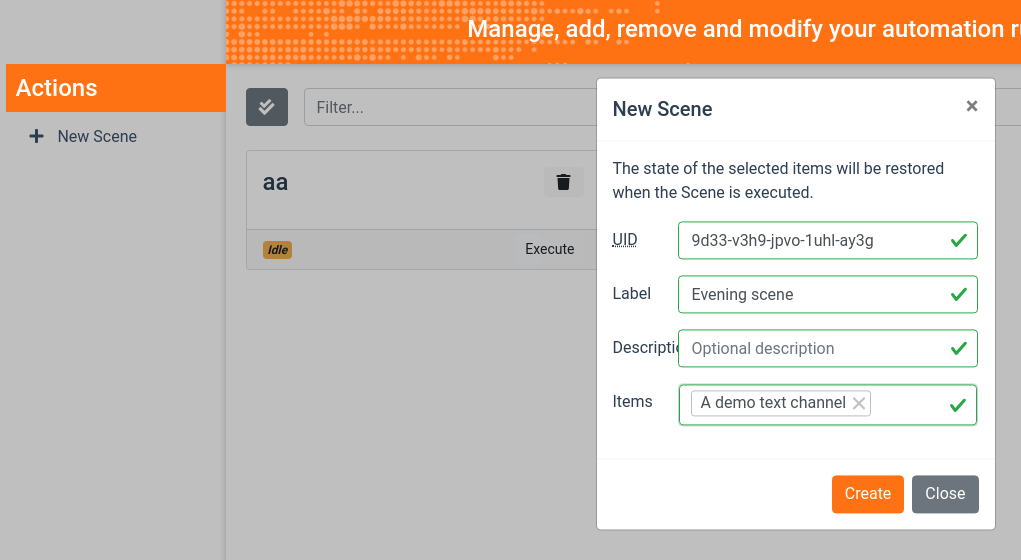Toggle the select-all double-check button

[x=267, y=107]
